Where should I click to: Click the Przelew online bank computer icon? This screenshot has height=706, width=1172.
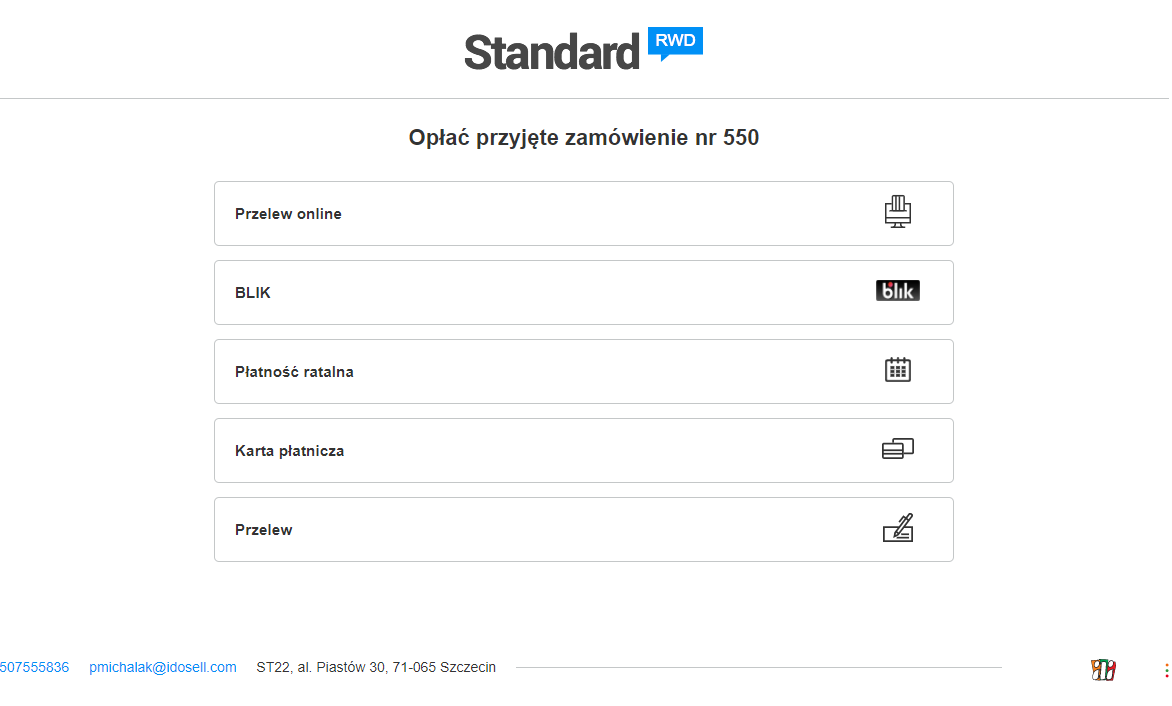click(898, 212)
